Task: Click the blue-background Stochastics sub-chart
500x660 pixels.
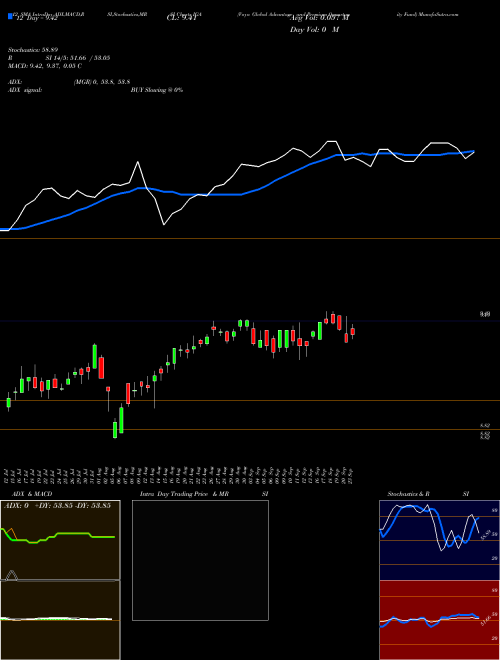Action: pyautogui.click(x=439, y=540)
